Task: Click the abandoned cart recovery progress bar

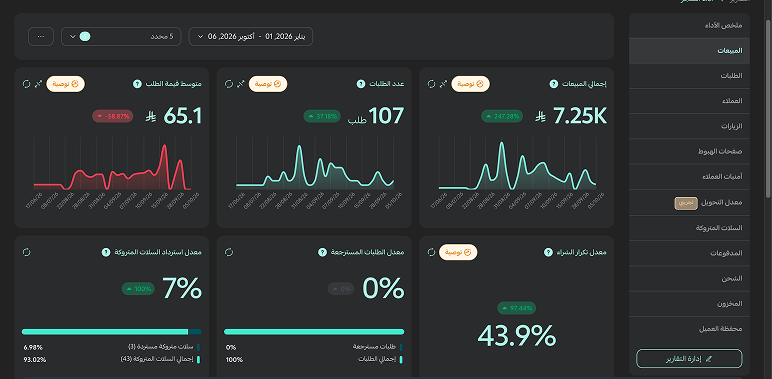Action: 112,332
